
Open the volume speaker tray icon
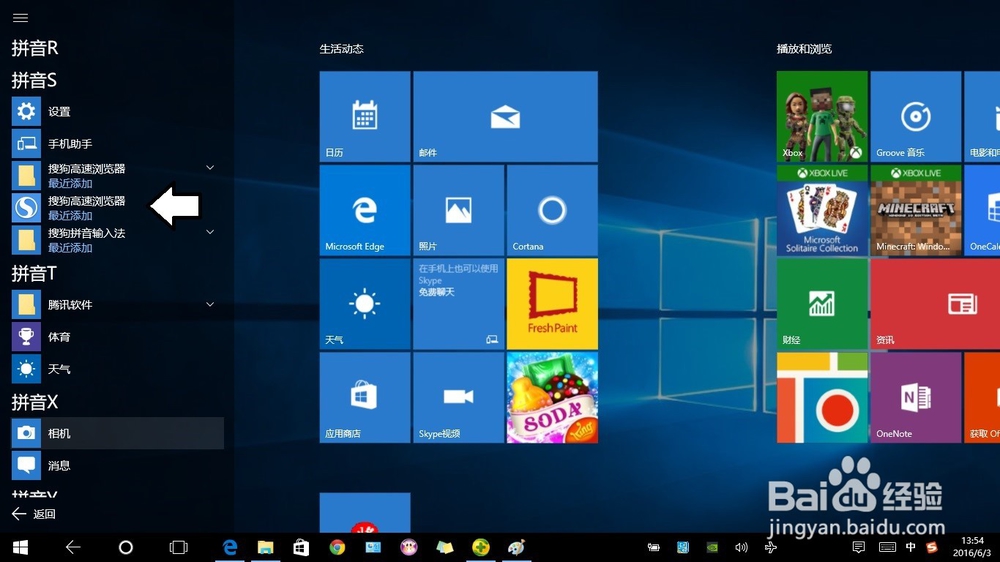tap(741, 547)
